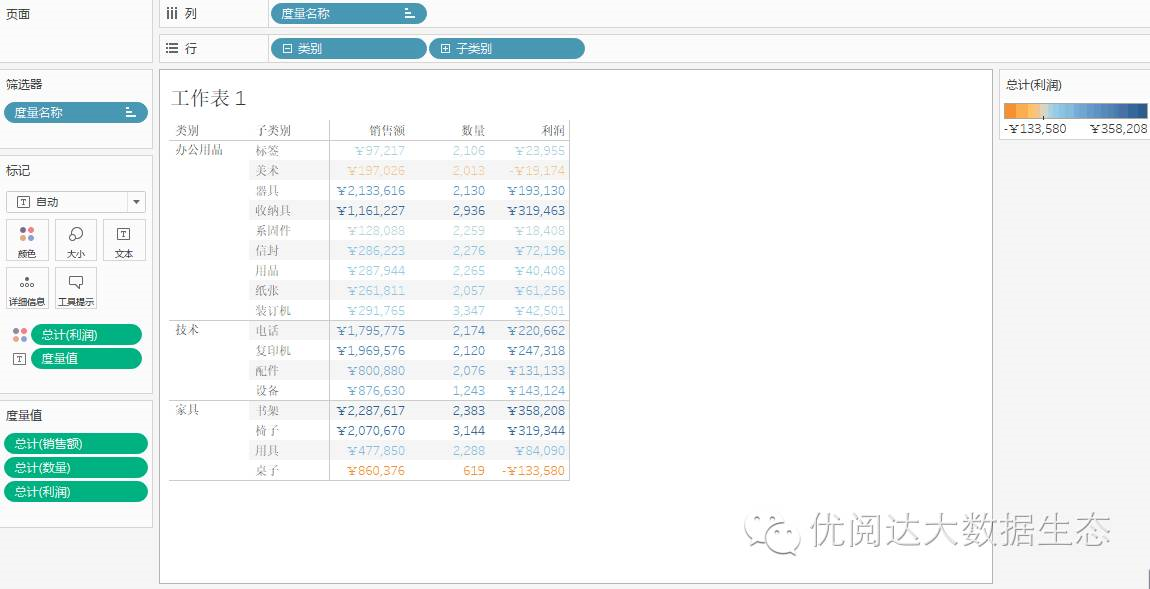Select the 技术 category row header

tap(187, 330)
